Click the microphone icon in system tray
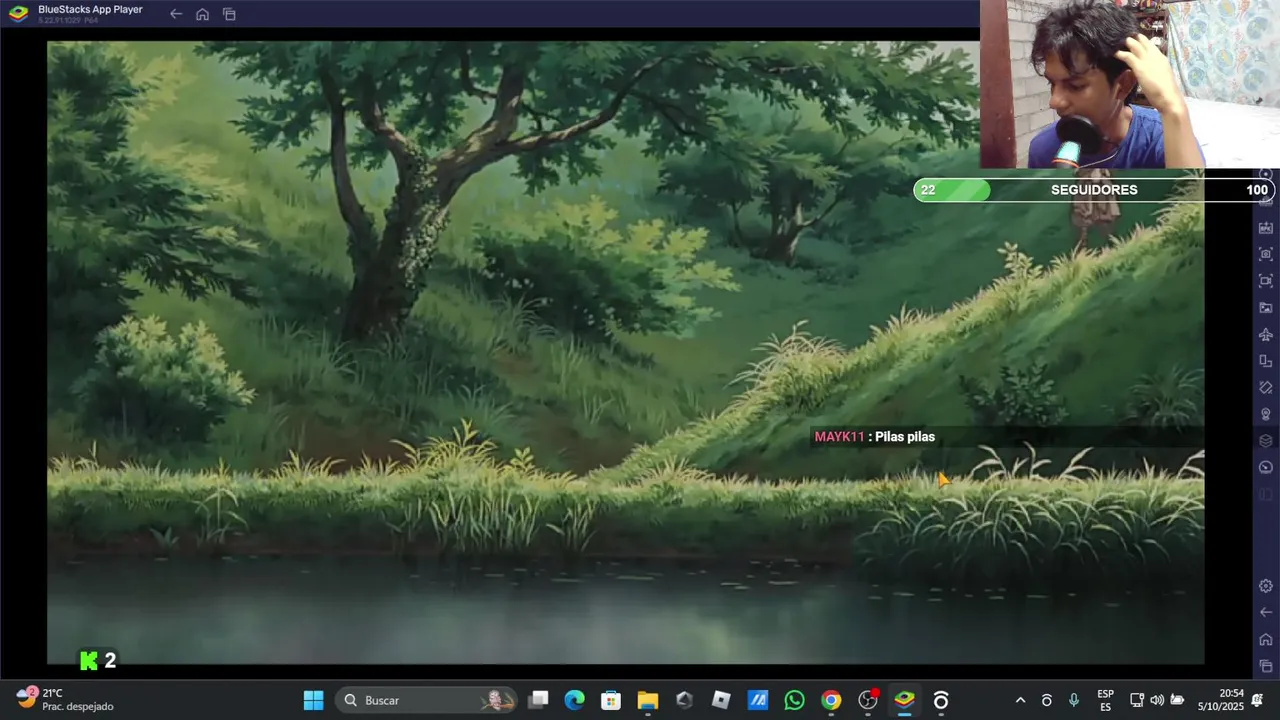The height and width of the screenshot is (720, 1280). pos(1074,700)
